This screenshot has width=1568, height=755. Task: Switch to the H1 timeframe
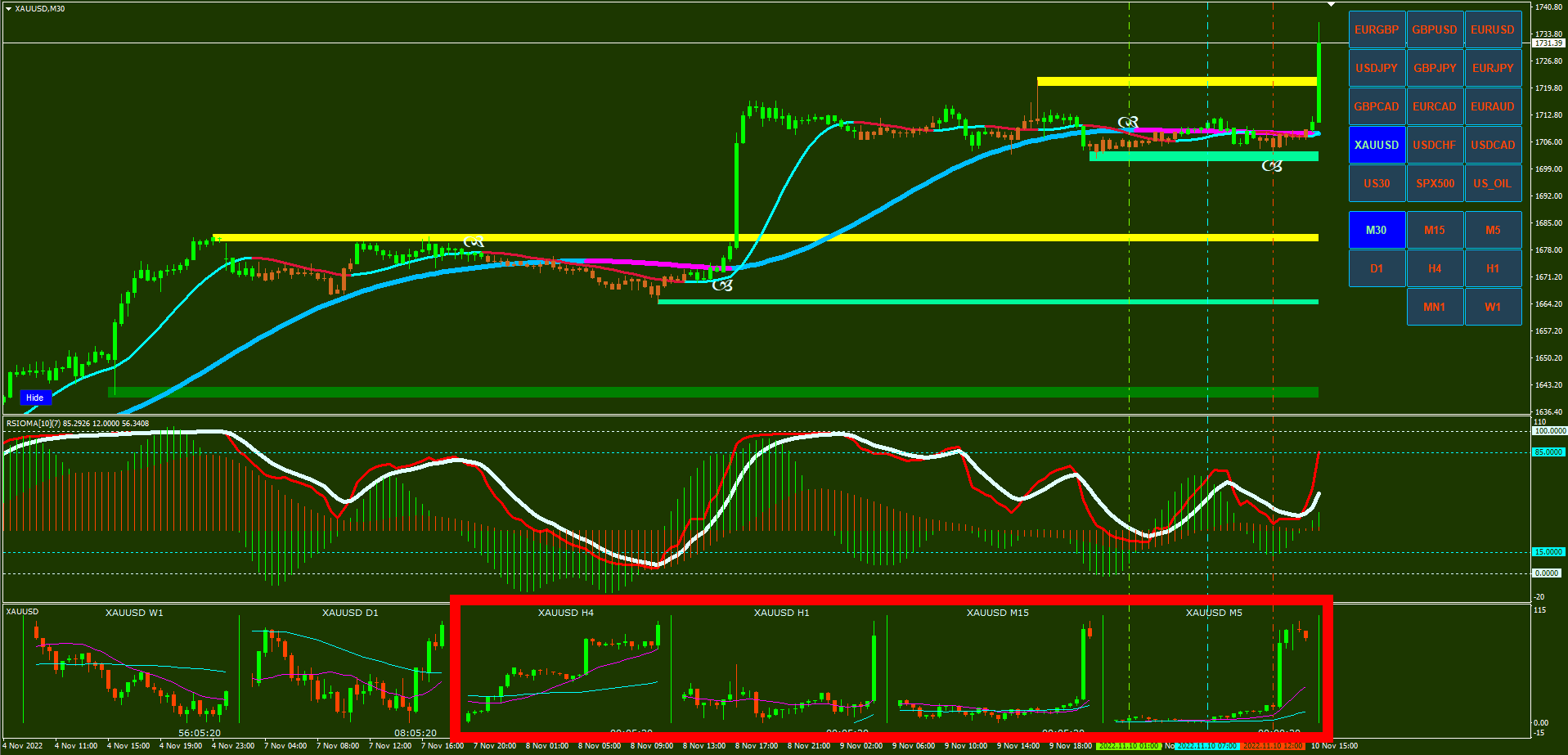click(x=1493, y=268)
